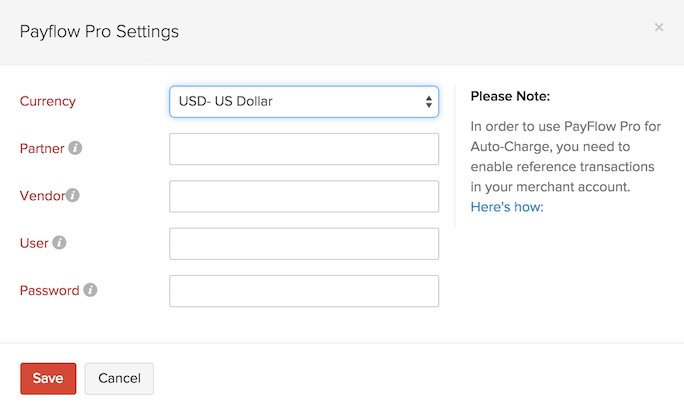Click the info icon next to Vendor
The image size is (684, 415).
[72, 196]
